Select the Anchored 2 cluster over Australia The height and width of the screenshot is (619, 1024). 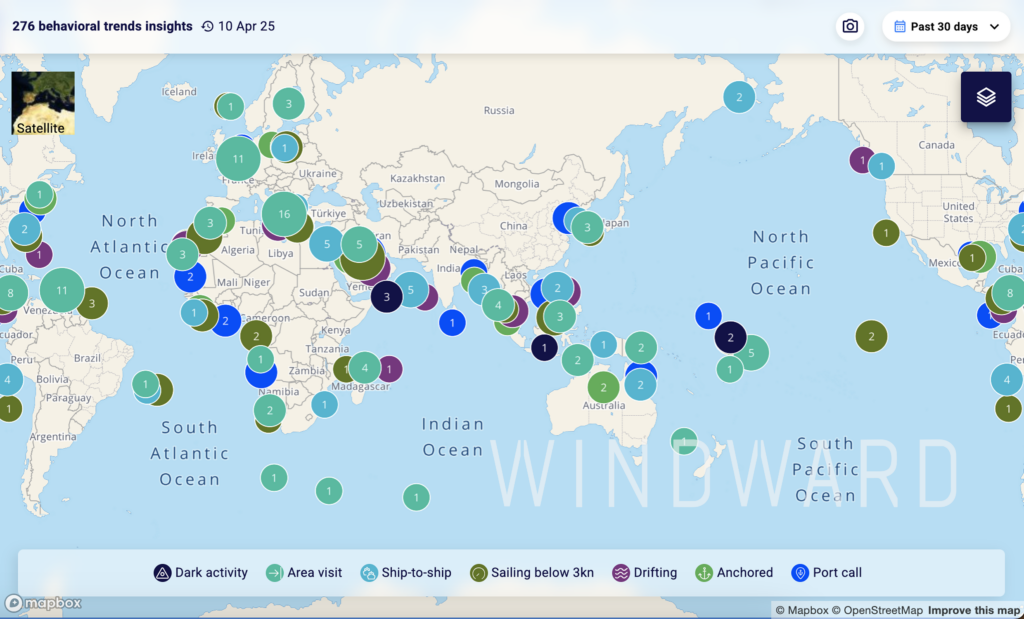[x=603, y=387]
